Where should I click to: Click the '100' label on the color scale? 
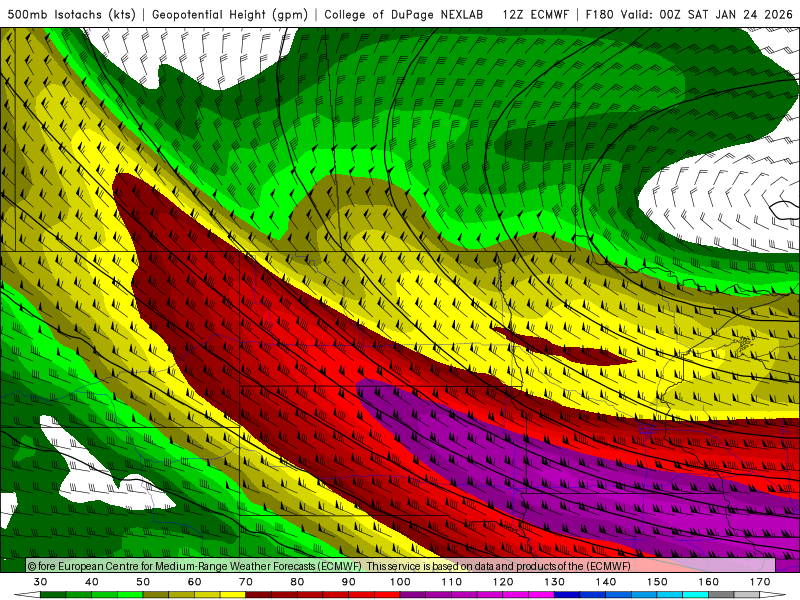[400, 582]
